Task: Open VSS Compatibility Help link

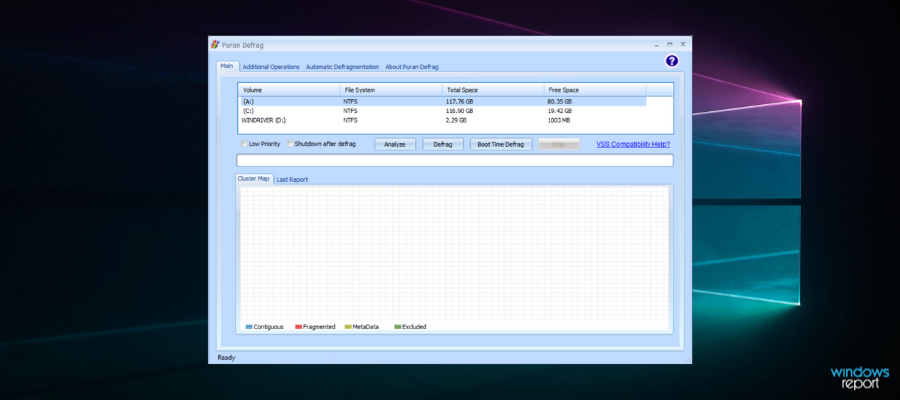Action: pyautogui.click(x=633, y=144)
